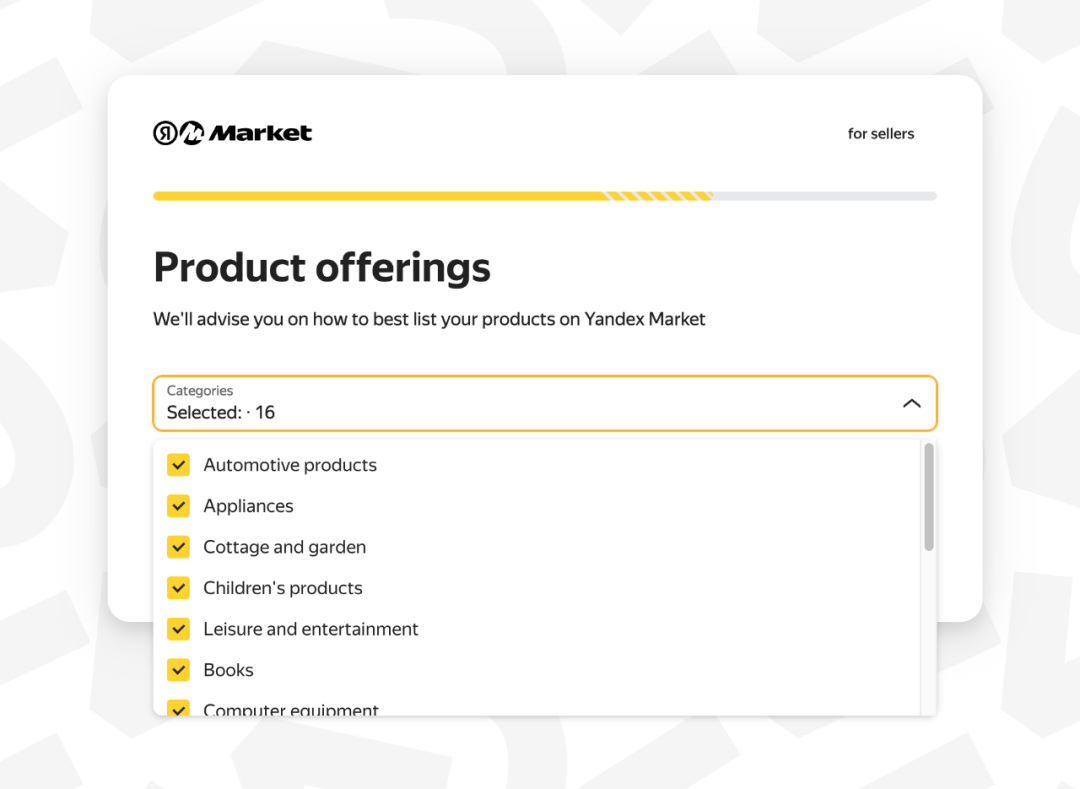Uncheck the Children's products checkbox

click(x=179, y=588)
